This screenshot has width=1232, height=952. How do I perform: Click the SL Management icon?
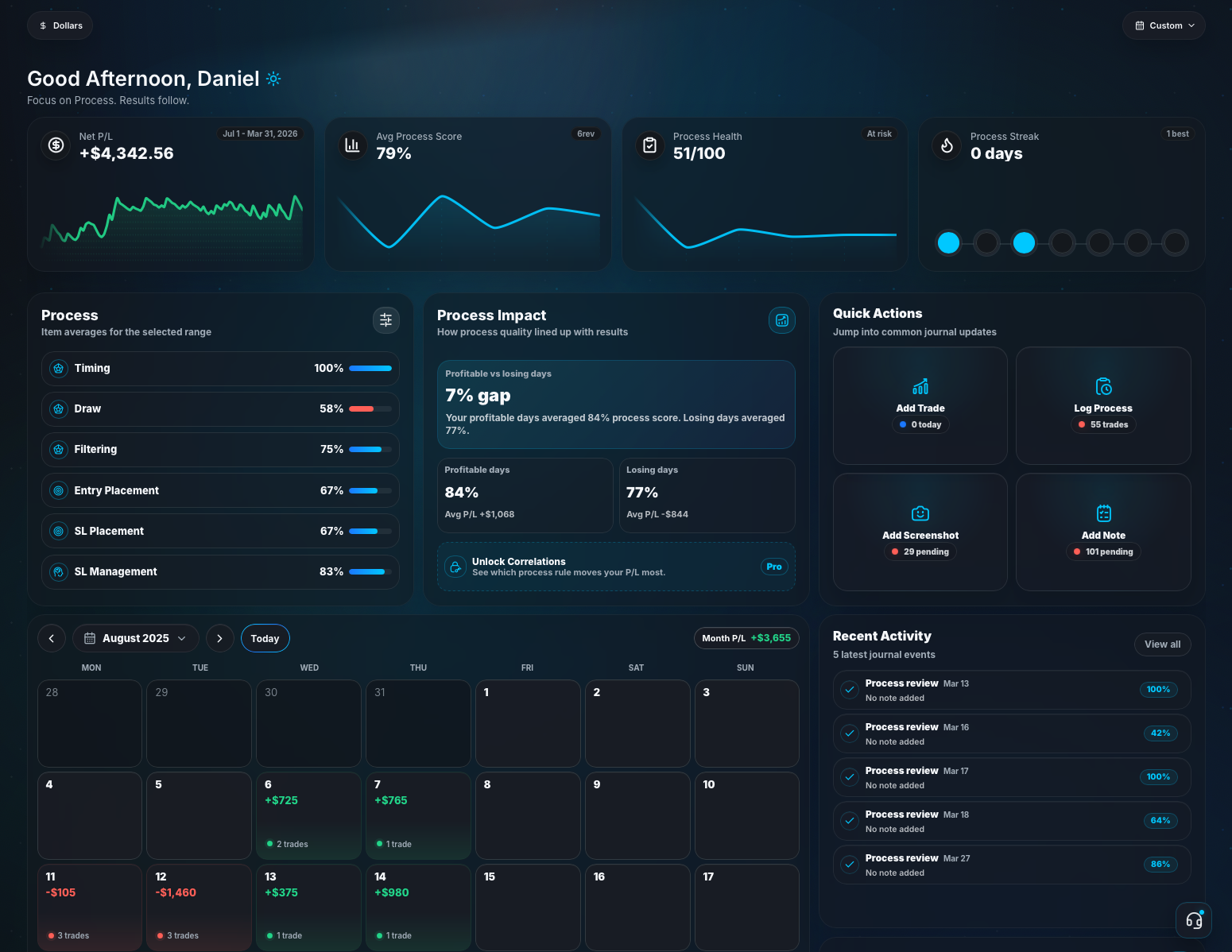tap(59, 572)
